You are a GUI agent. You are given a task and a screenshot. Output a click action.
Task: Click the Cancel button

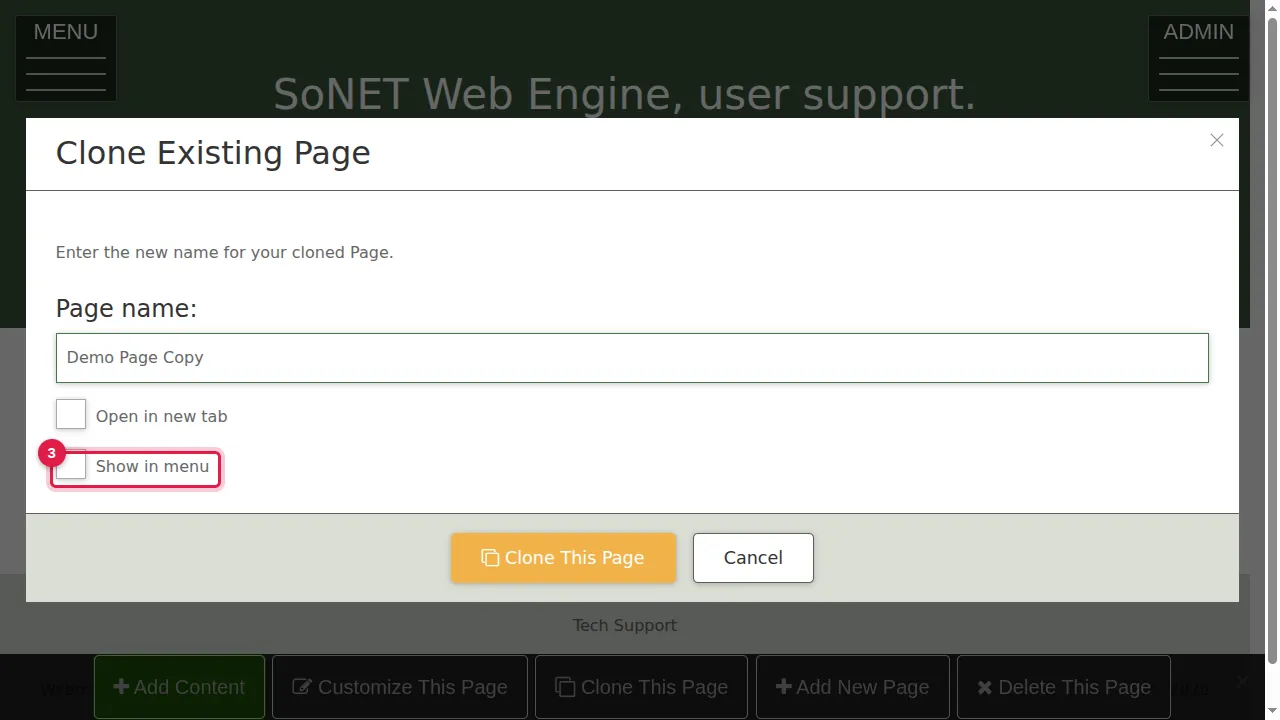(x=753, y=558)
